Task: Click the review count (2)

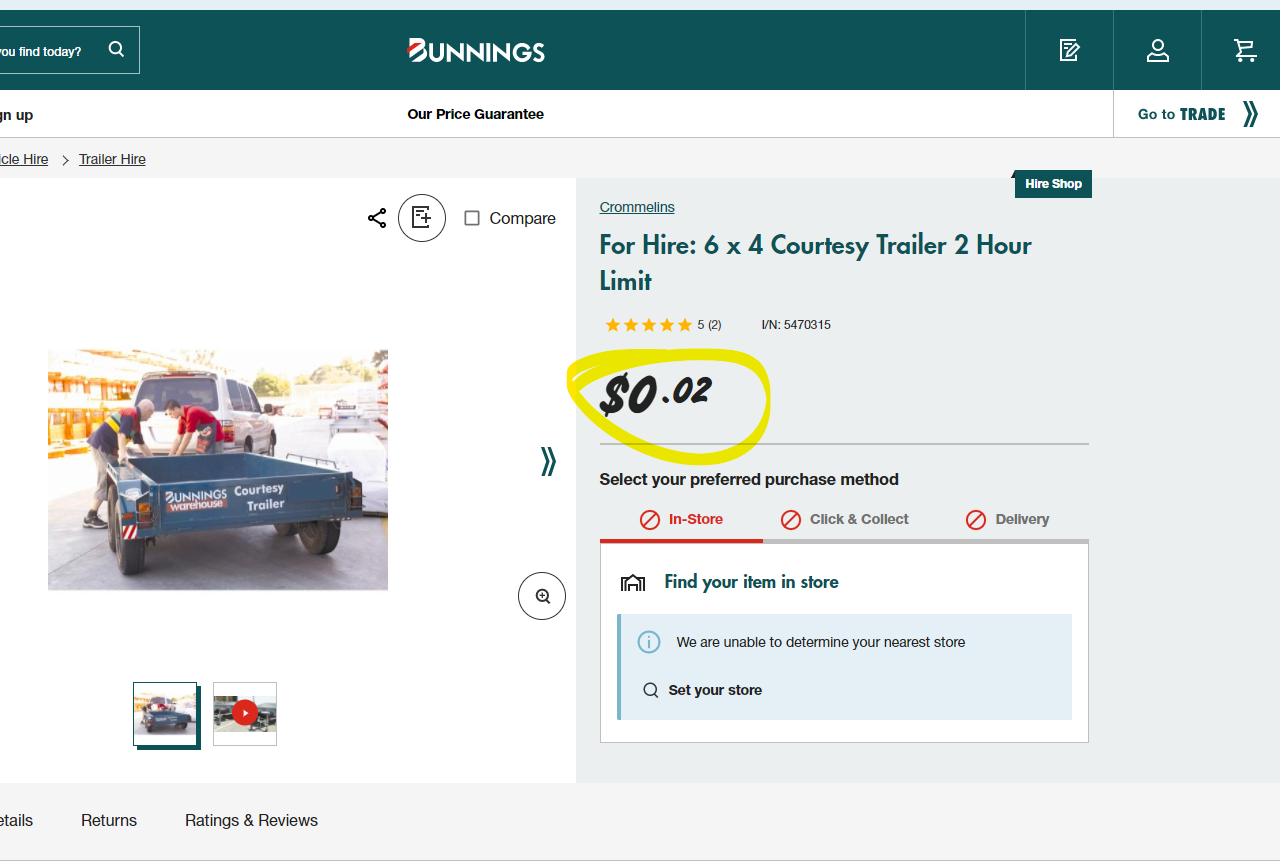Action: (x=715, y=325)
